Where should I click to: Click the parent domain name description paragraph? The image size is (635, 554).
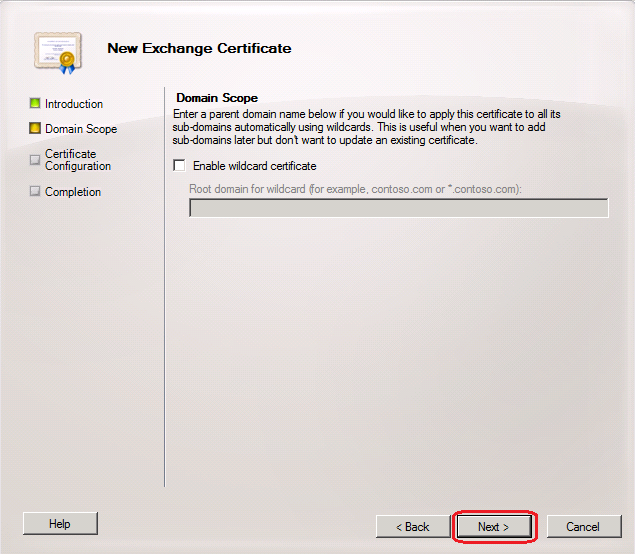pyautogui.click(x=366, y=127)
